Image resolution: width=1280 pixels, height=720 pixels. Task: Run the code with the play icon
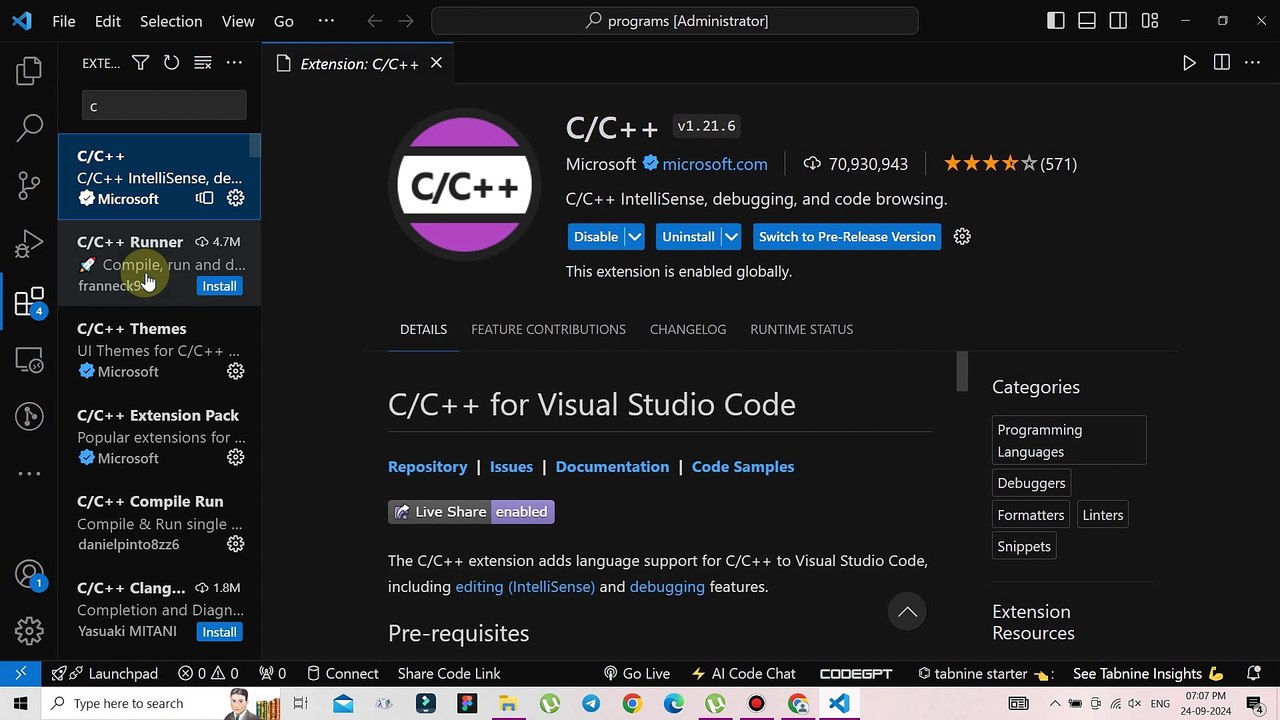click(x=1189, y=63)
